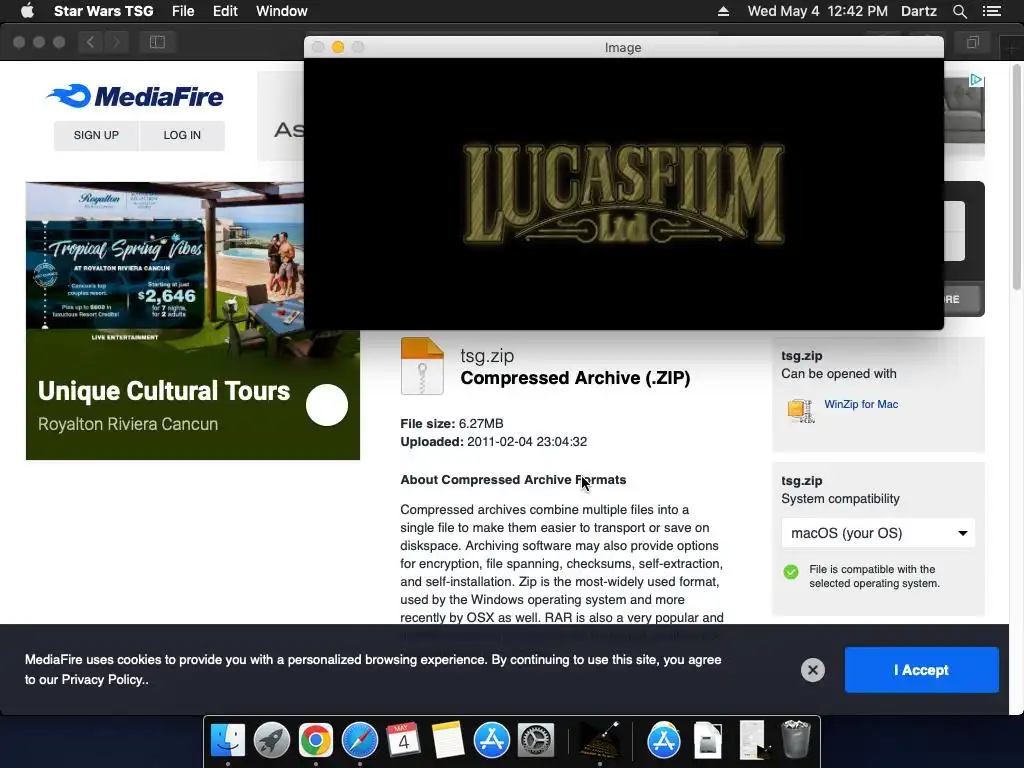Click the MediaFire logo

[x=135, y=97]
